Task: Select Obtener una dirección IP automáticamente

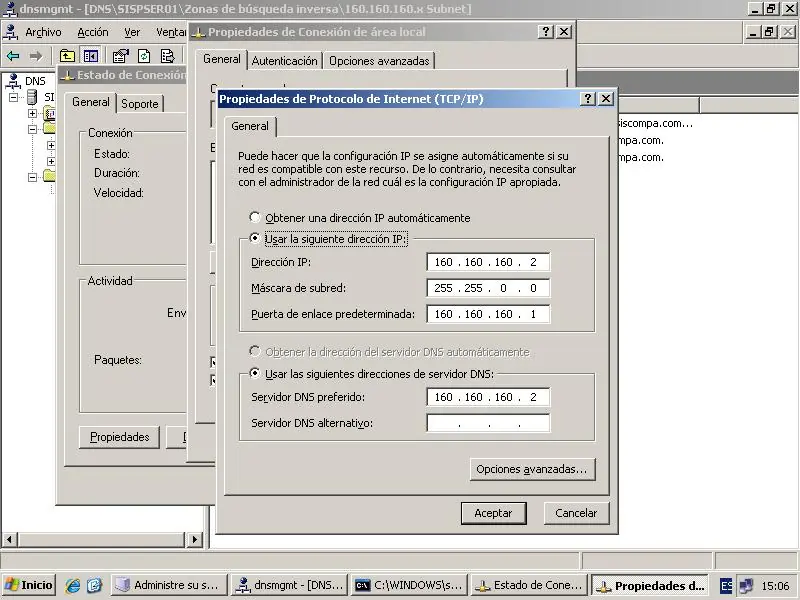Action: pyautogui.click(x=255, y=217)
